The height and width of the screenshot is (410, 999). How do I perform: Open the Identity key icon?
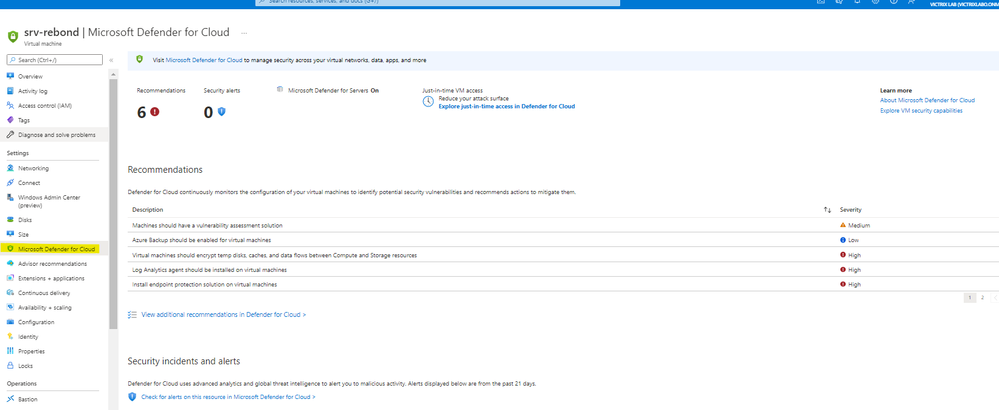point(10,336)
